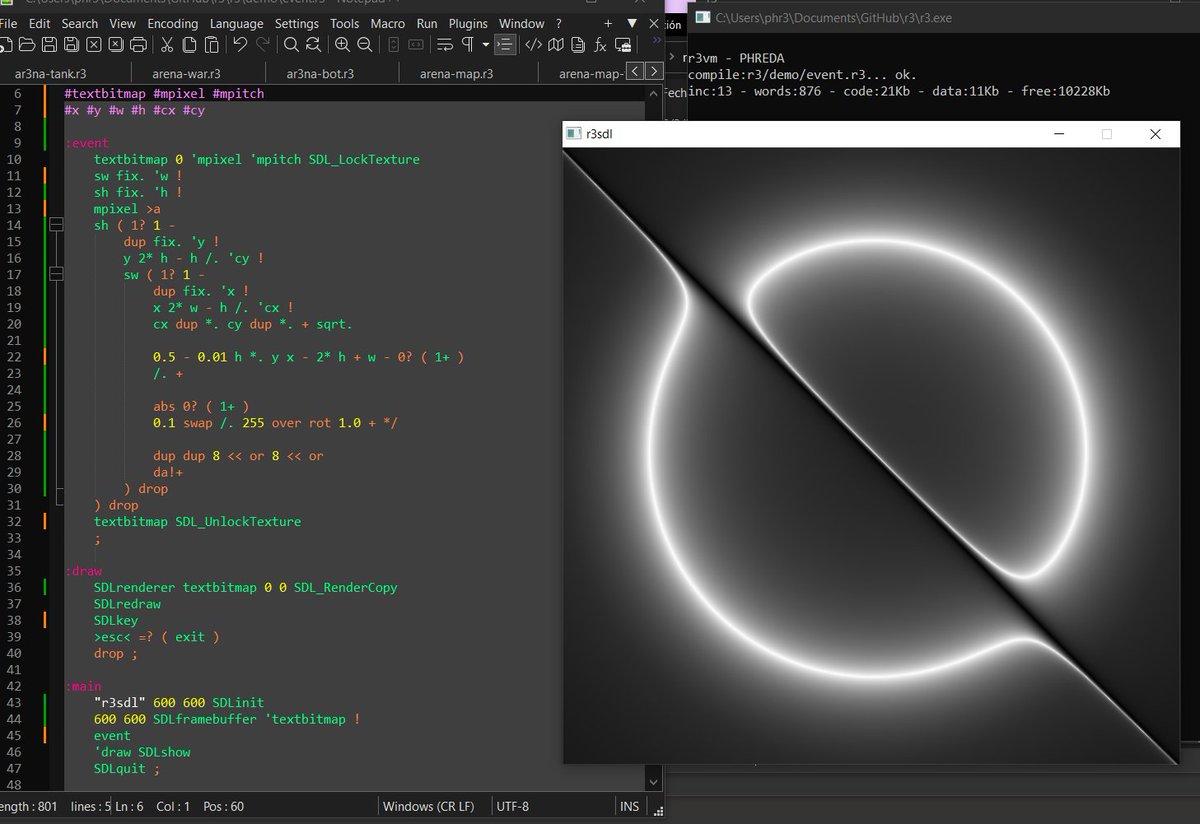Screen dimensions: 1200x824
Task: Click the Redo toolbar arrow
Action: pos(263,45)
